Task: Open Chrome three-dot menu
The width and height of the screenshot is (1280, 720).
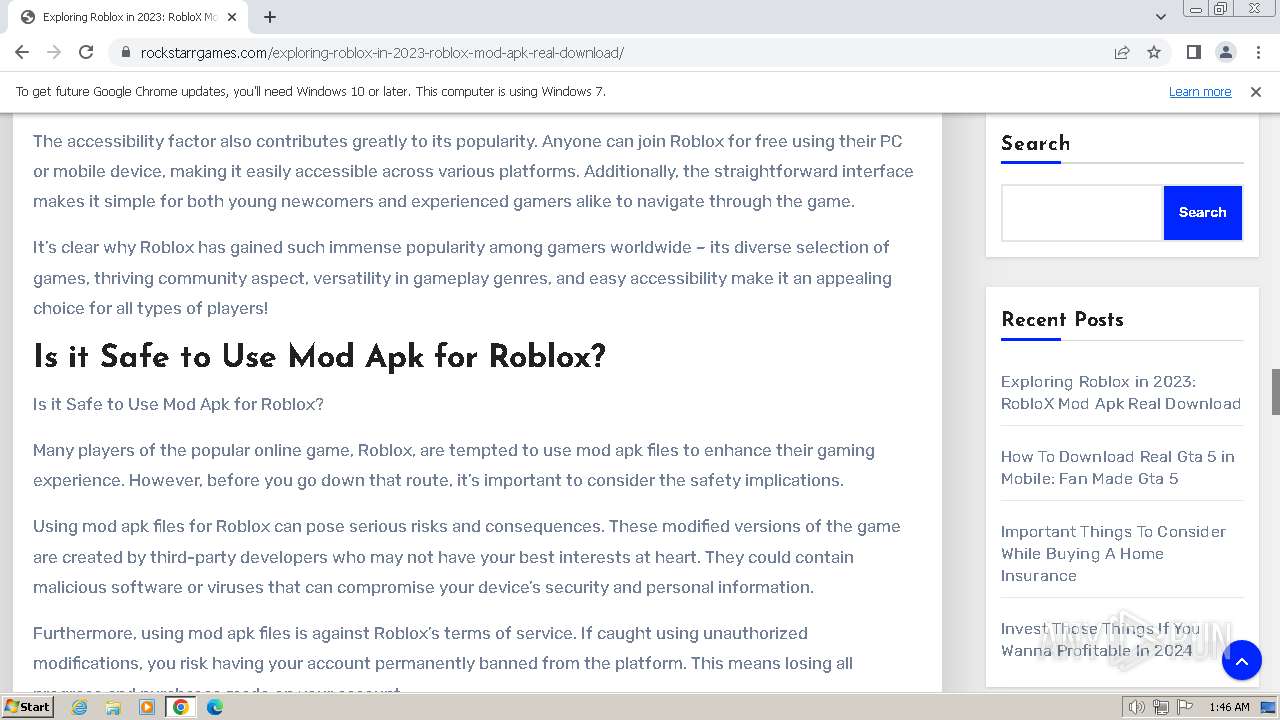Action: coord(1257,52)
